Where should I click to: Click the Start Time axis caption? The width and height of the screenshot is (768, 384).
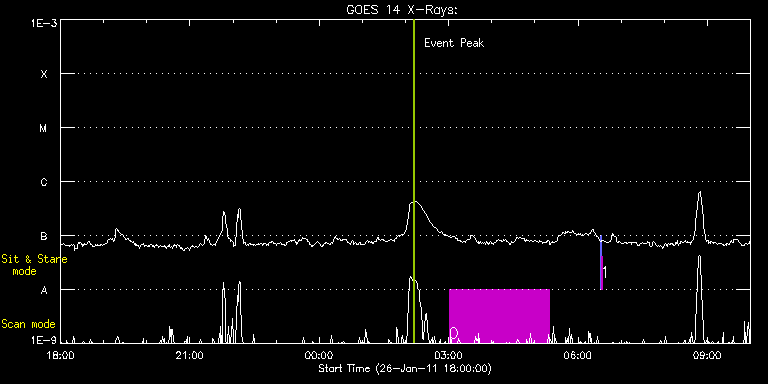point(405,368)
